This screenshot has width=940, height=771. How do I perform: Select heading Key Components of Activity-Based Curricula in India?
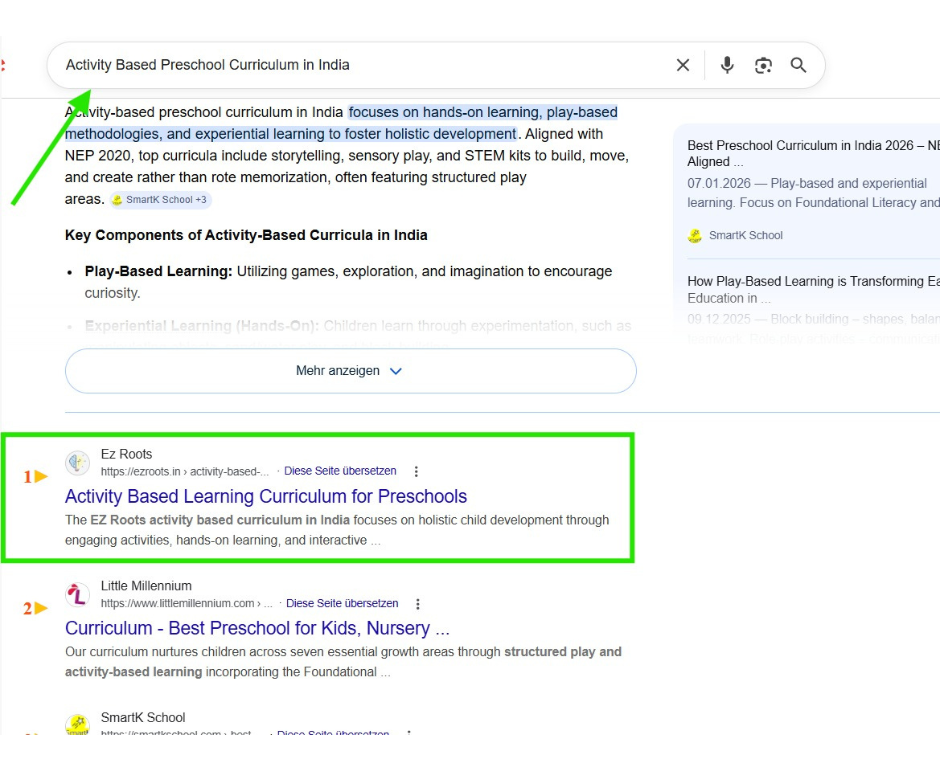pyautogui.click(x=246, y=235)
